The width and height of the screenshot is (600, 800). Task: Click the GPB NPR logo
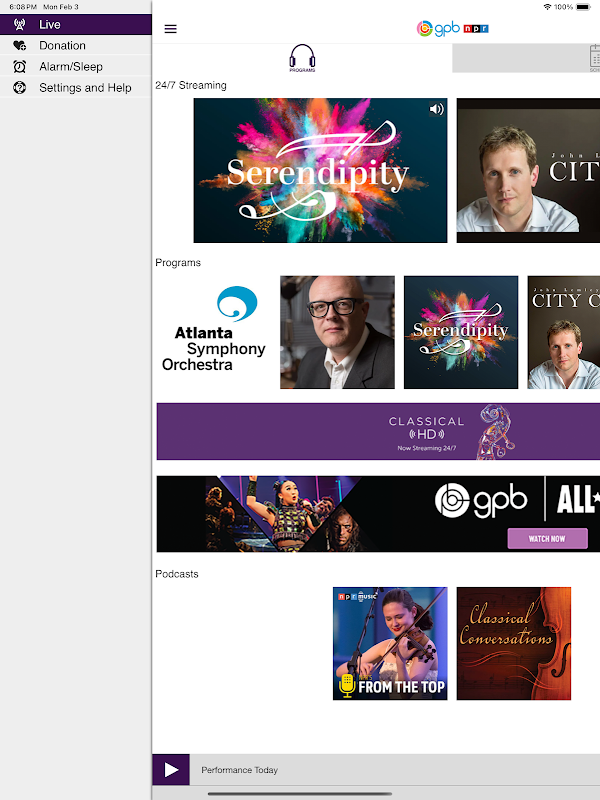click(452, 29)
